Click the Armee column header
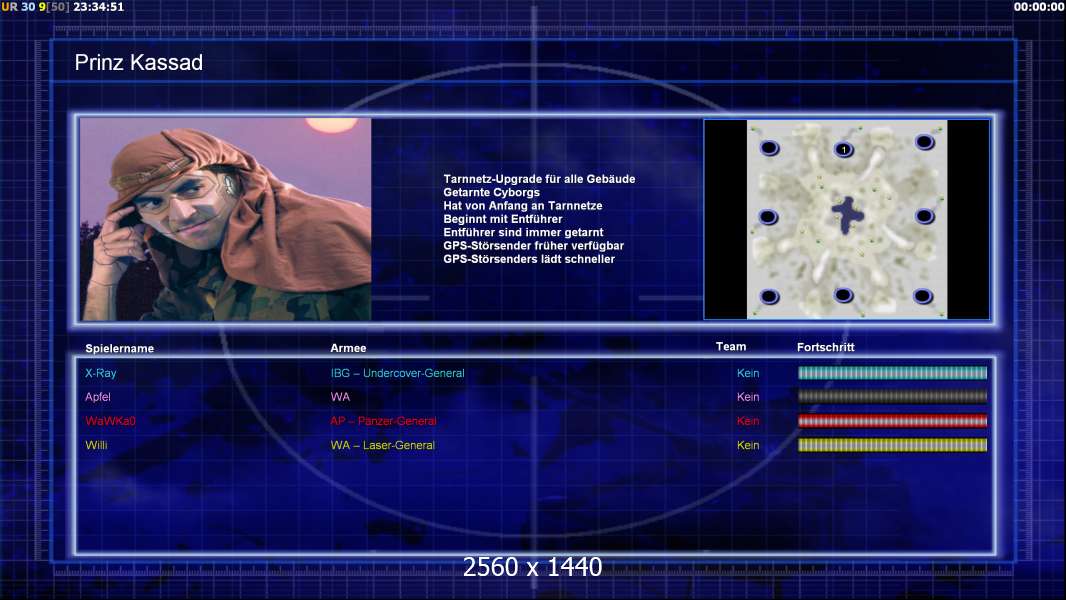 [348, 348]
